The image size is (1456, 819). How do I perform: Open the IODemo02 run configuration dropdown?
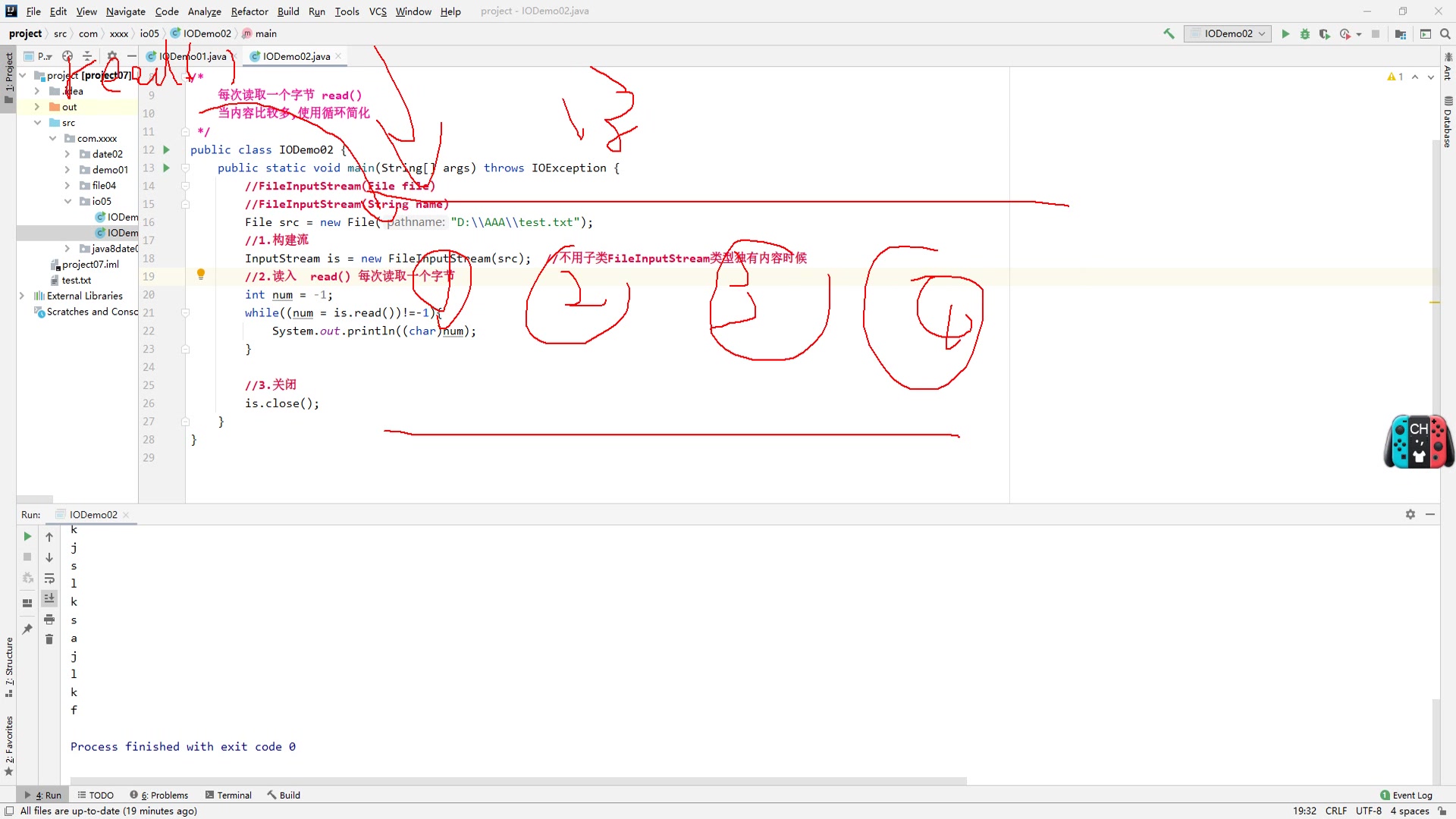coord(1228,34)
